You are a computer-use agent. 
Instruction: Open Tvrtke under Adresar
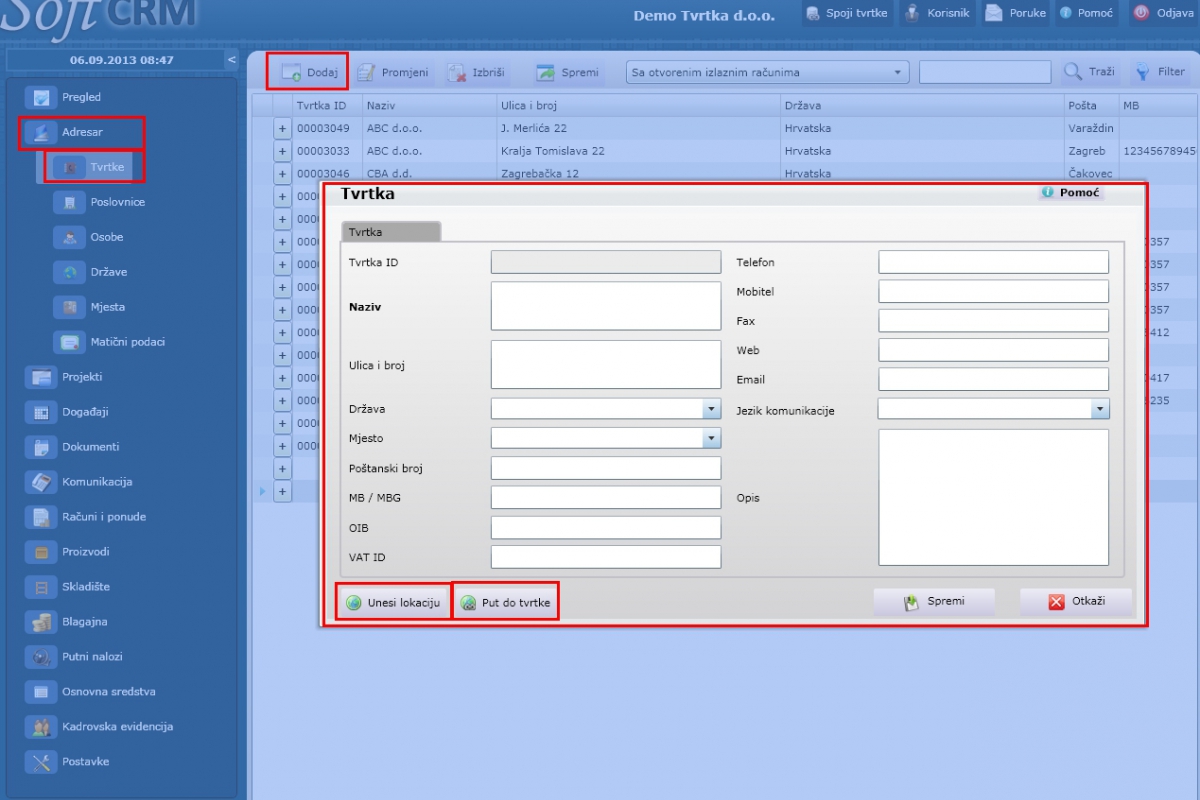point(92,167)
